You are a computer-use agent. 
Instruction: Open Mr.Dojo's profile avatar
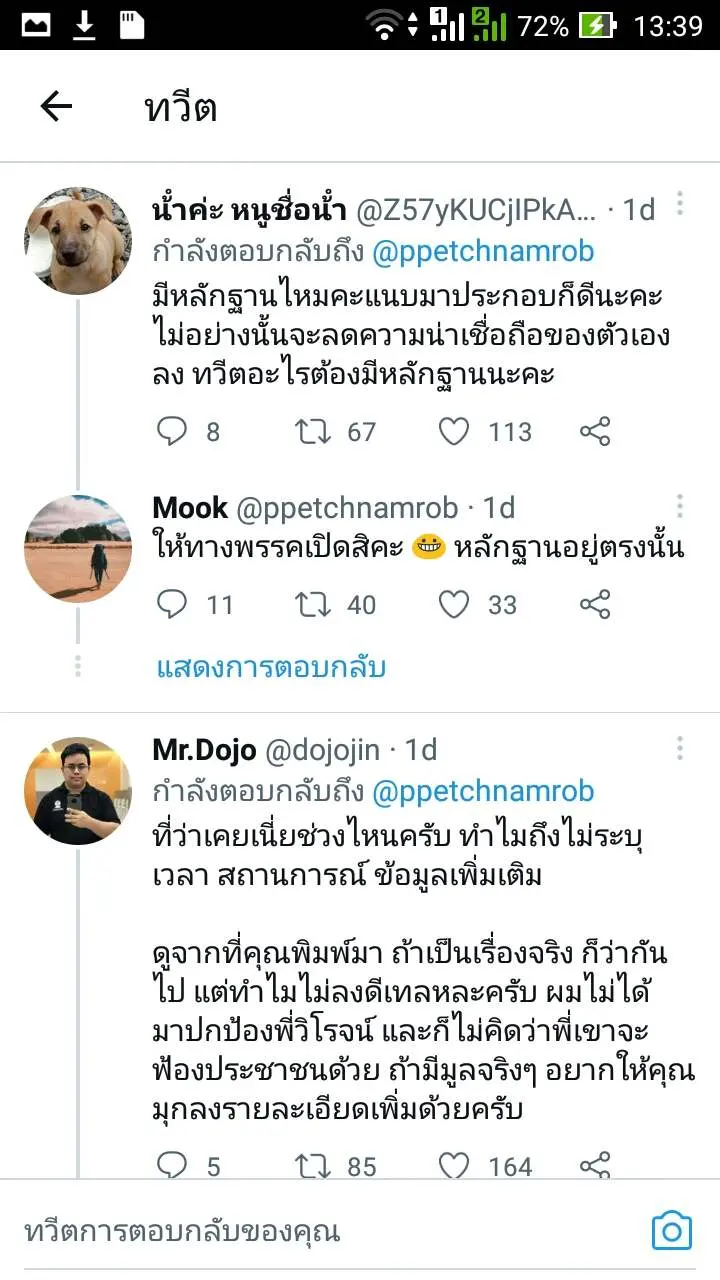78,791
